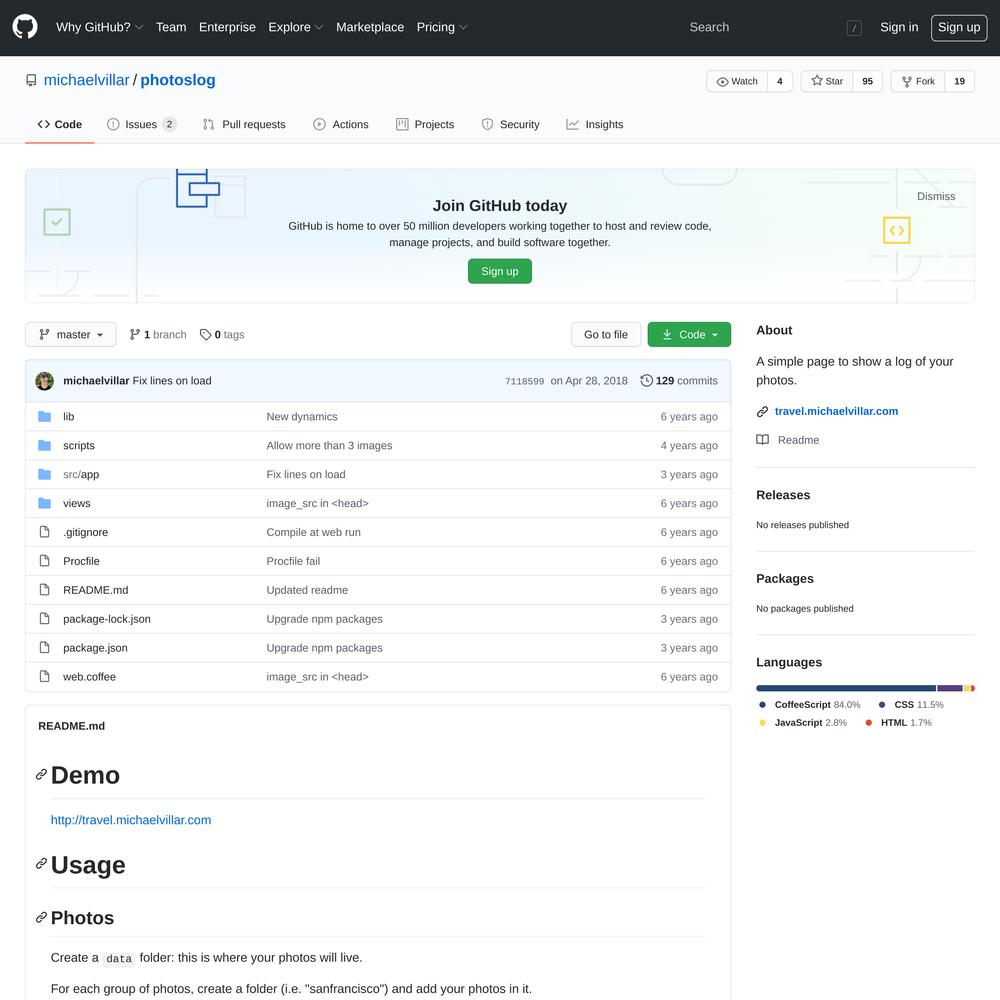Dismiss the Join GitHub banner
Image resolution: width=1000 pixels, height=1000 pixels.
coord(936,196)
